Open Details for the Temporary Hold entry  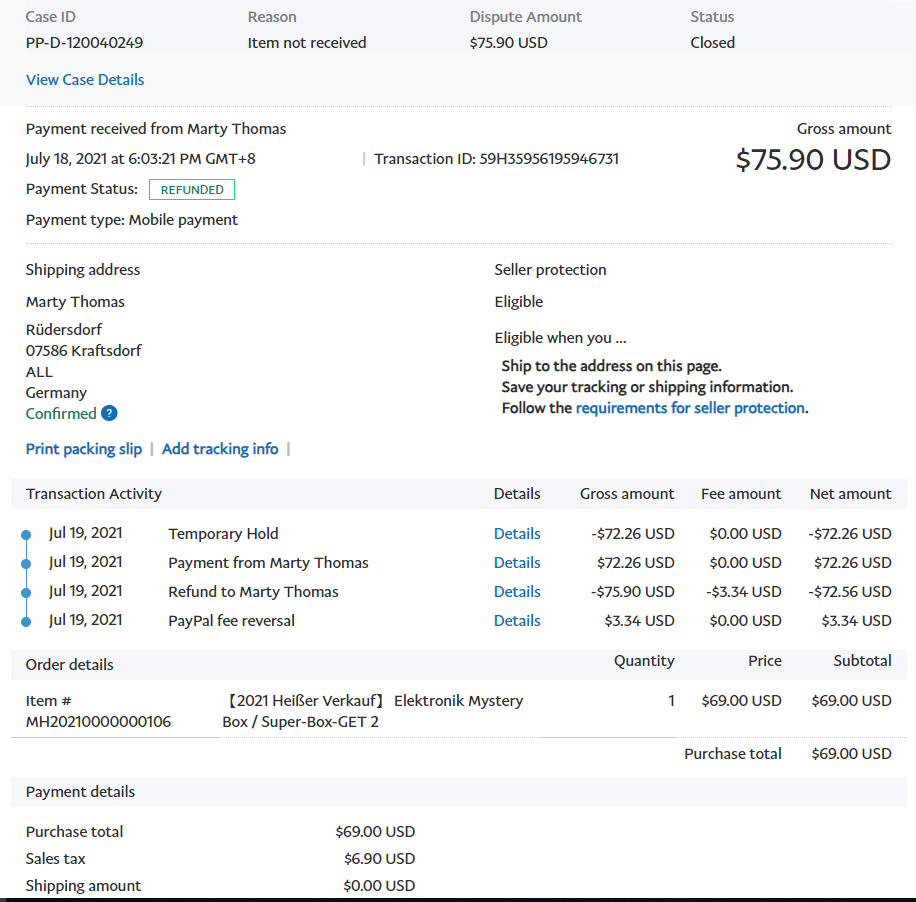(517, 534)
